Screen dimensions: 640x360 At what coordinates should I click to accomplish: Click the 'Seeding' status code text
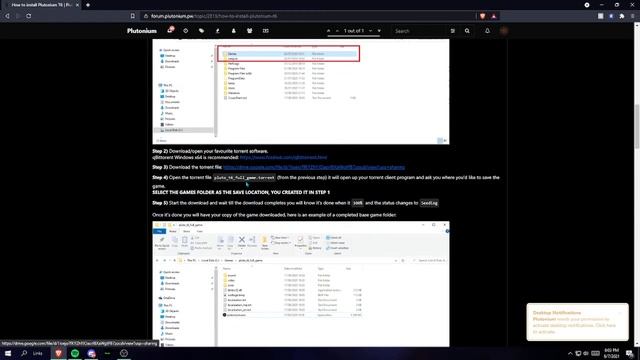[x=429, y=203]
